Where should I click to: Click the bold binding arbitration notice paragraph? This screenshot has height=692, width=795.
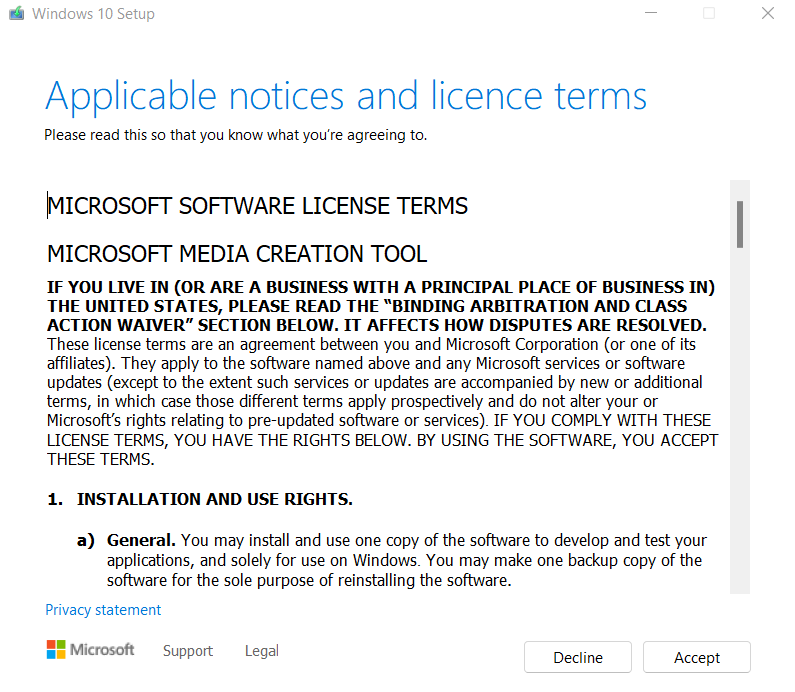[380, 307]
